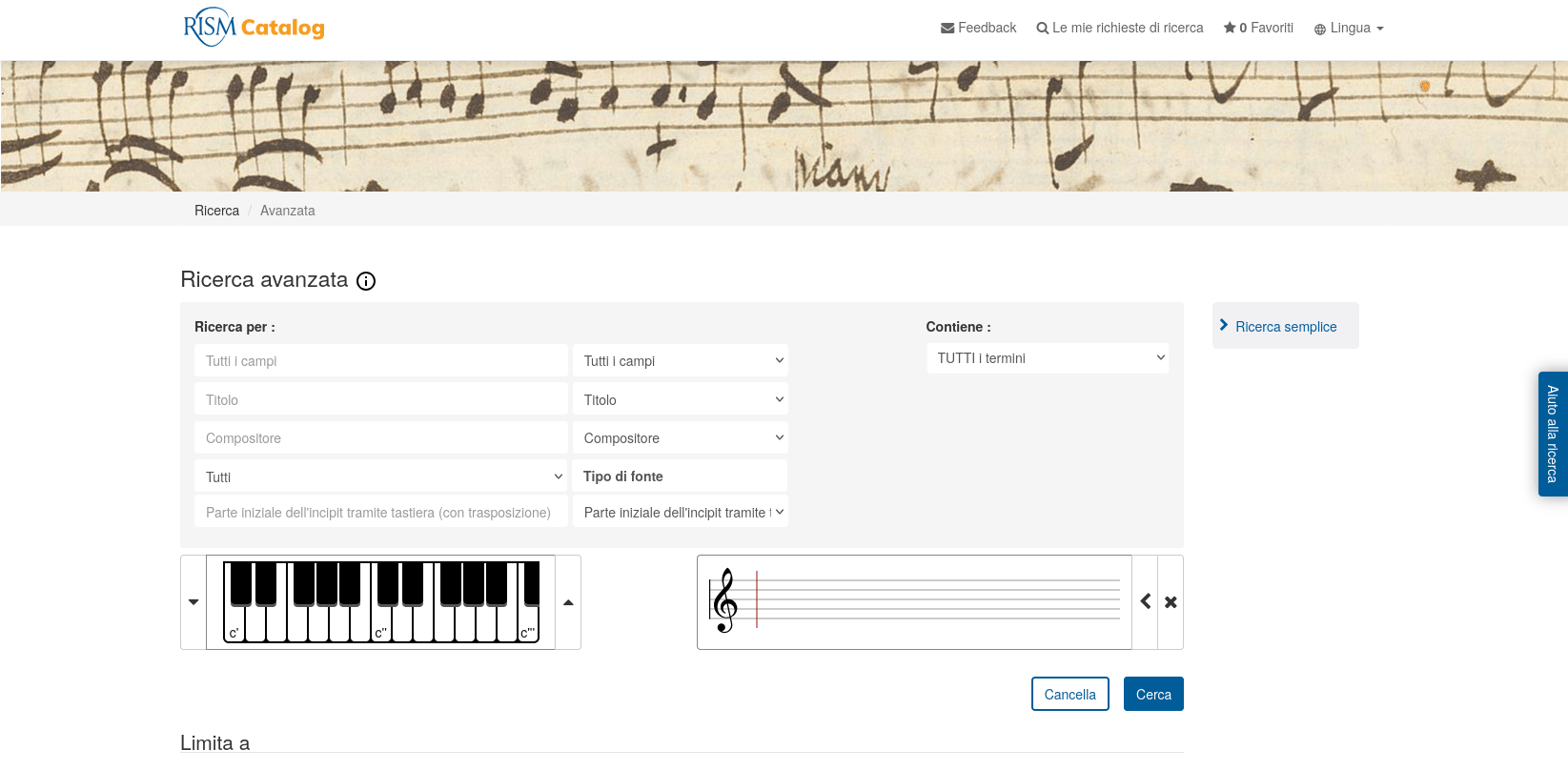1568x770 pixels.
Task: Click the Limita a section heading
Action: coord(214,743)
